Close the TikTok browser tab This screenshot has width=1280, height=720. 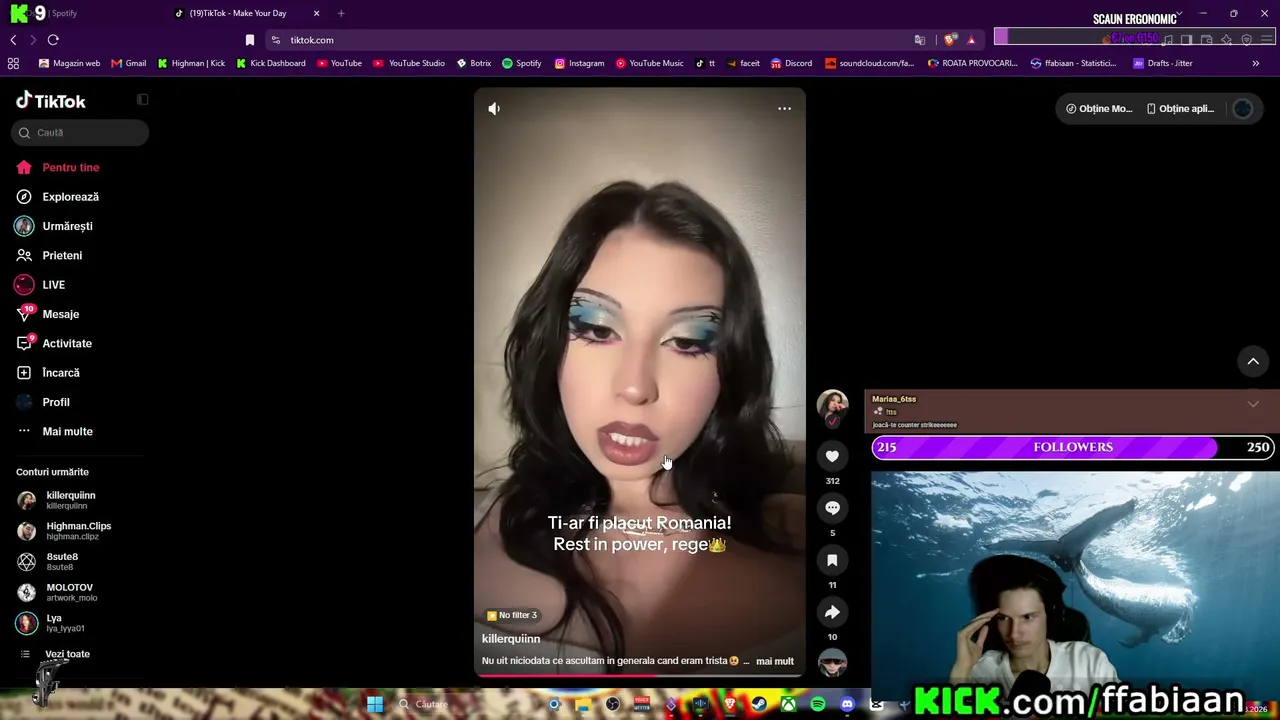click(x=317, y=13)
